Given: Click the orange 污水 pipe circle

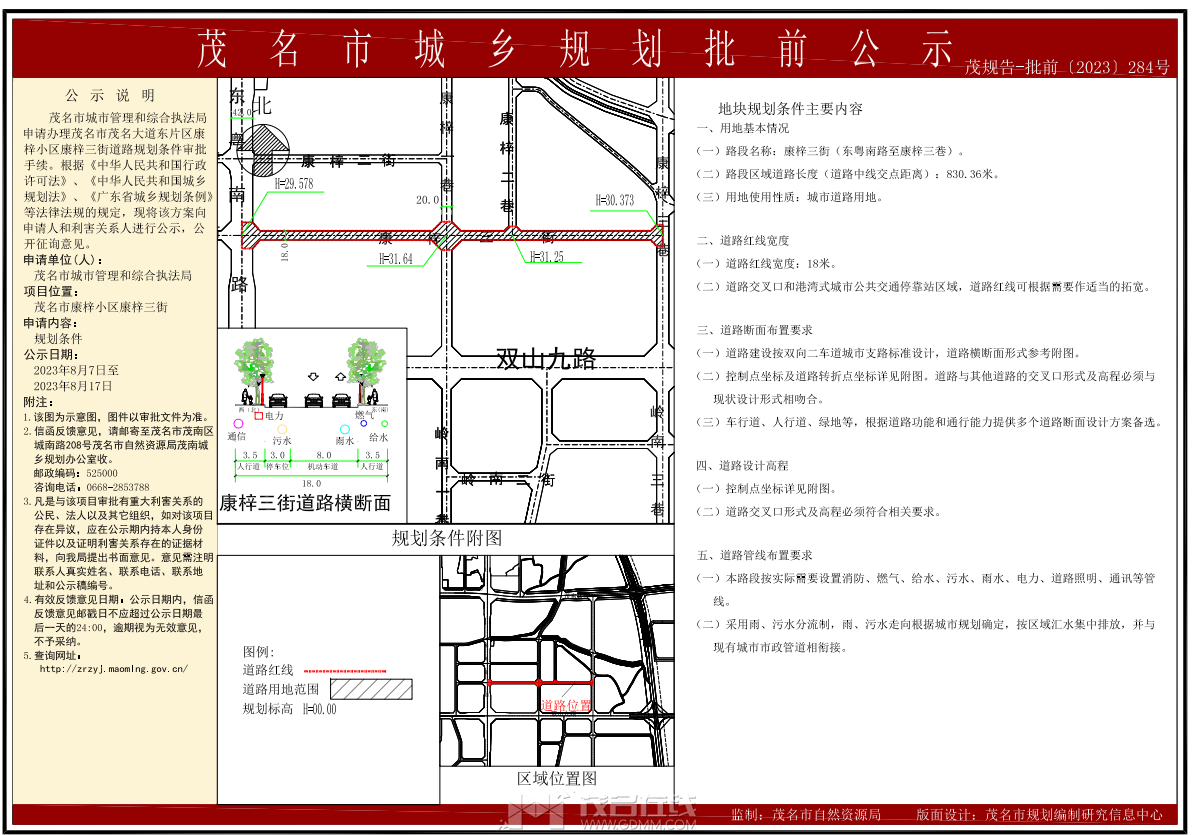Looking at the screenshot, I should 282,429.
